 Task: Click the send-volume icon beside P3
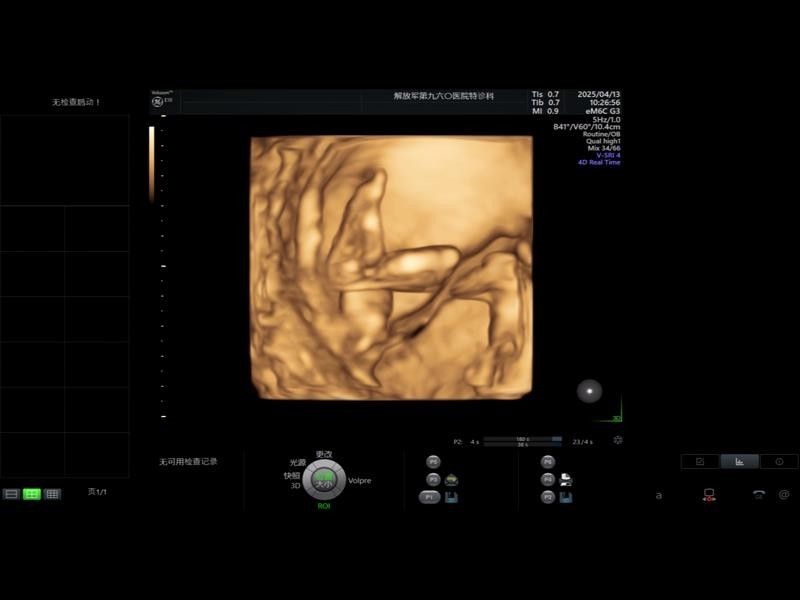tap(451, 480)
